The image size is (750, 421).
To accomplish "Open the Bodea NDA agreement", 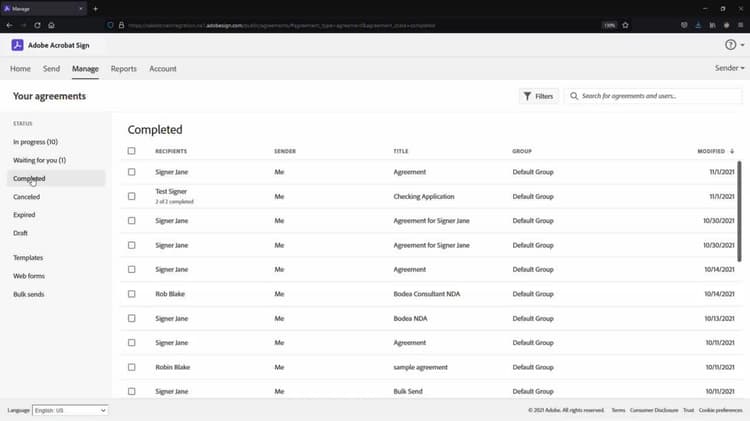I will point(410,318).
